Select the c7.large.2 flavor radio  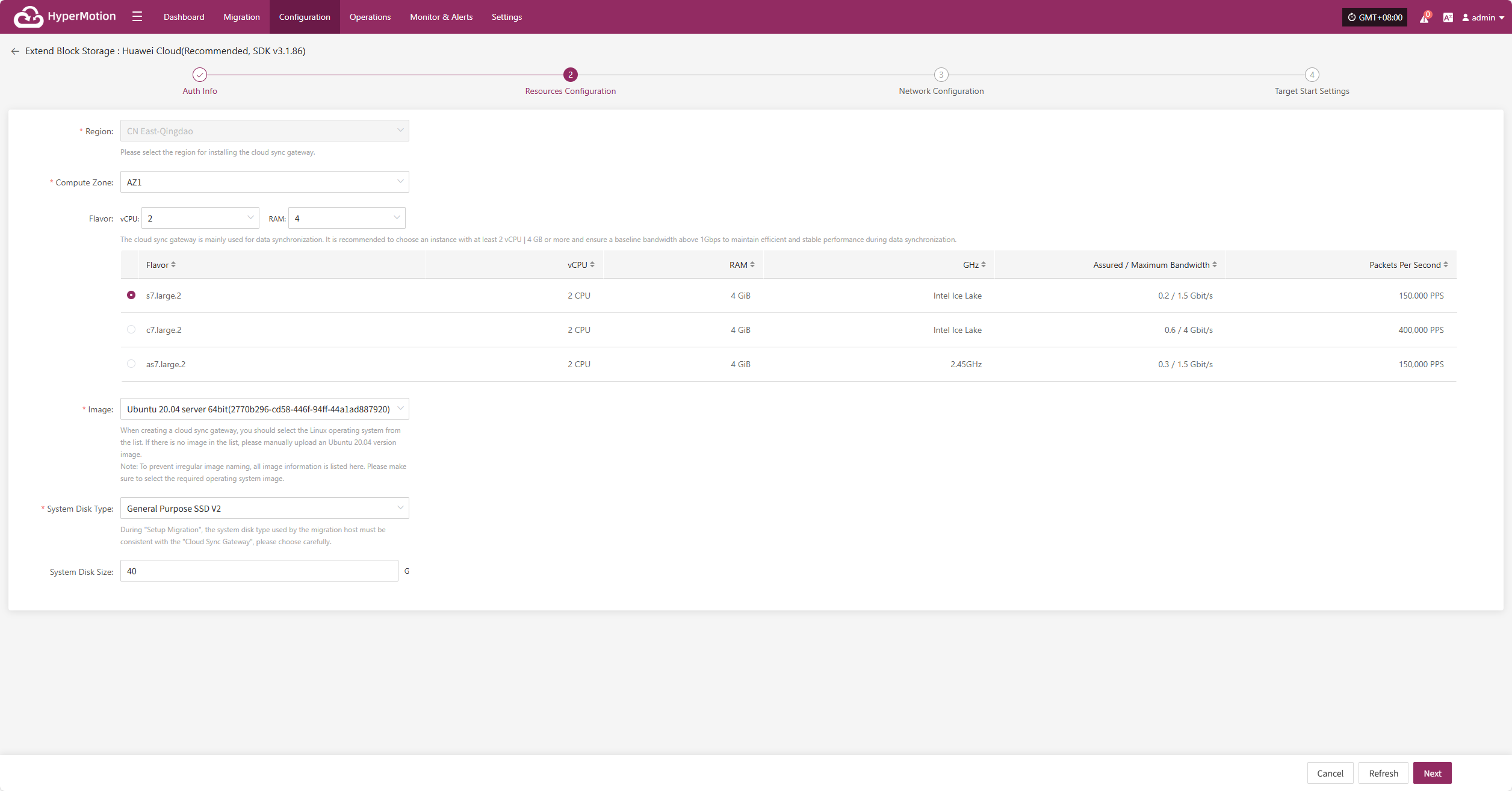[x=131, y=329]
